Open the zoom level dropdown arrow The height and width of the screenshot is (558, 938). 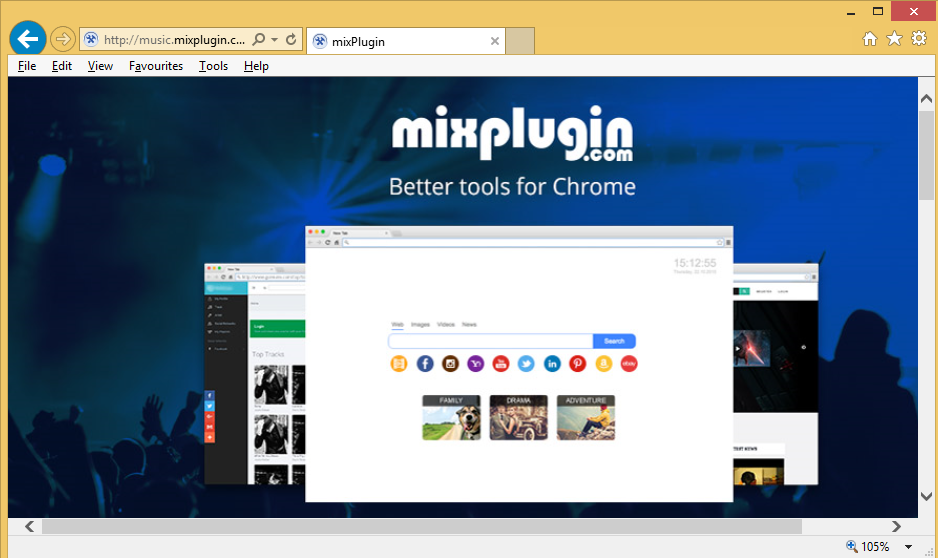point(908,547)
